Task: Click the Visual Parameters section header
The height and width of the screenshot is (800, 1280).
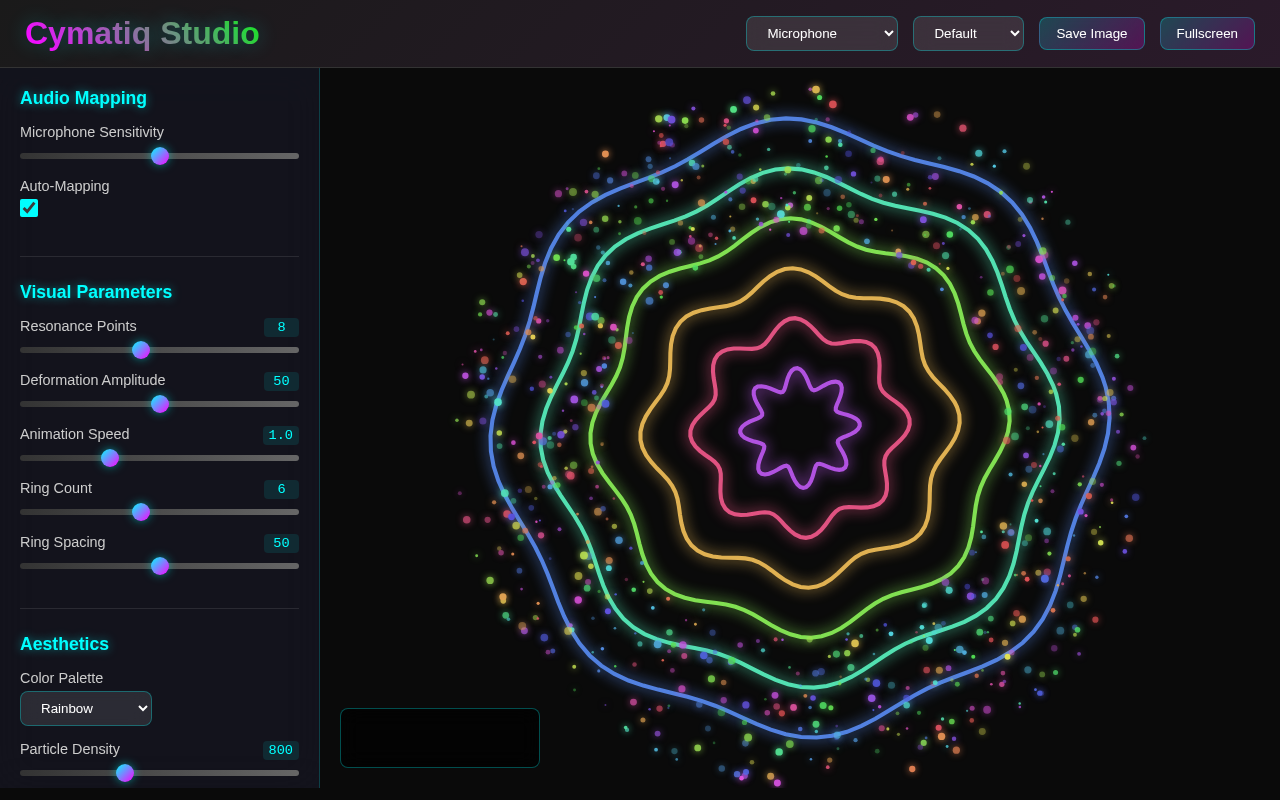Action: point(96,292)
